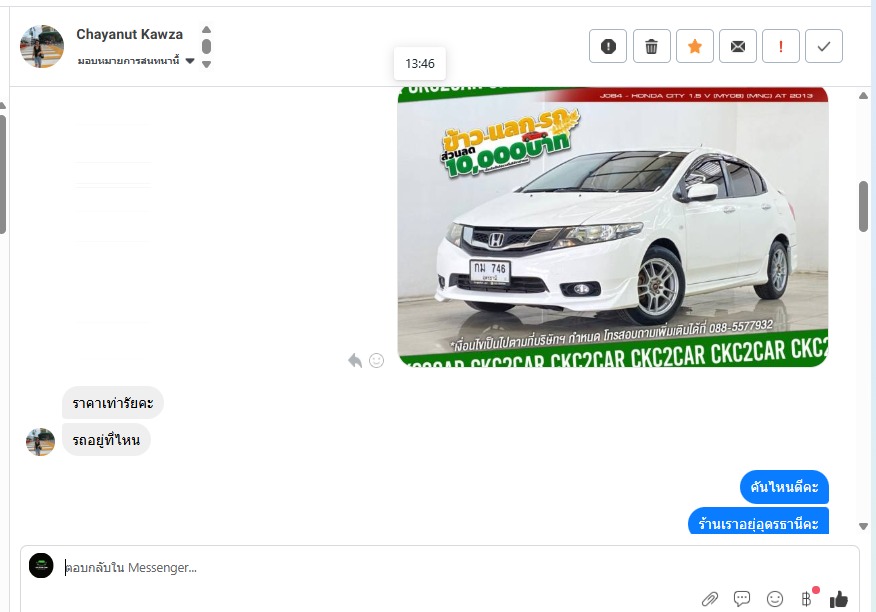Open the white Honda City image
Viewport: 876px width, 612px height.
click(x=613, y=226)
